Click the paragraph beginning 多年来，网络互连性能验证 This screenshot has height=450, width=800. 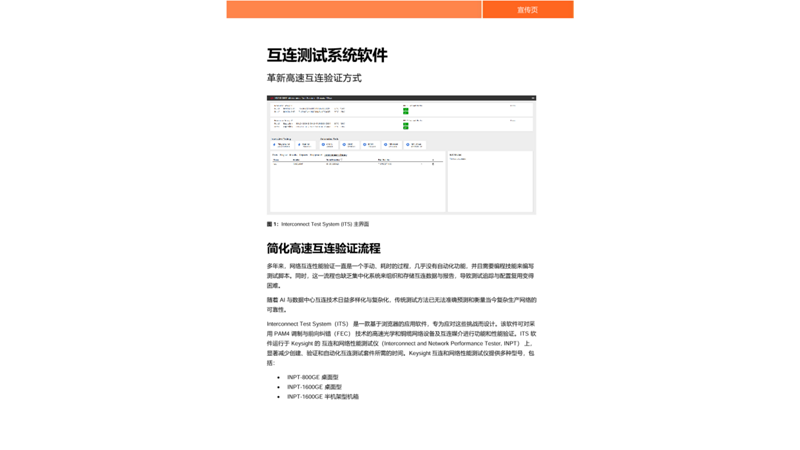pos(401,276)
